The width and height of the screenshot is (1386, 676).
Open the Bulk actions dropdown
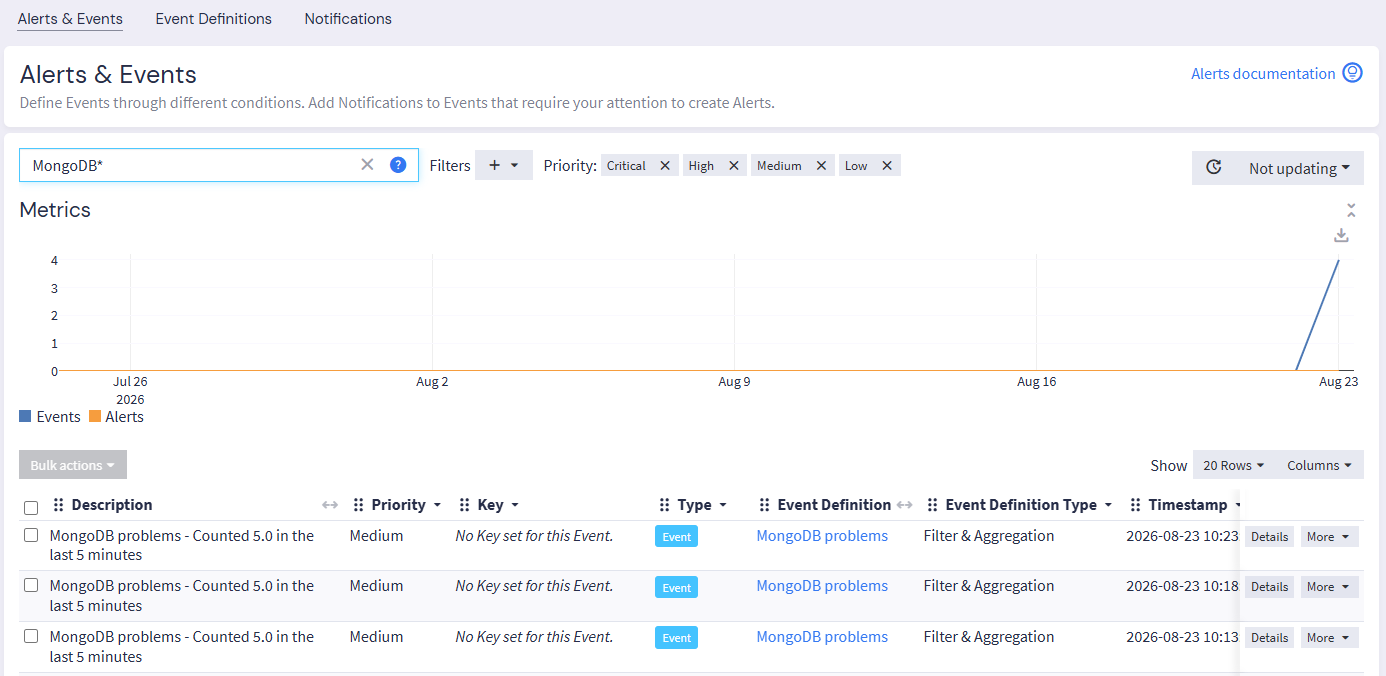point(73,465)
